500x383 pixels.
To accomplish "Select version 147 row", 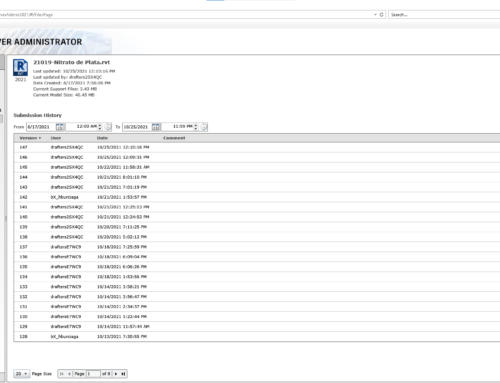I will (257, 147).
